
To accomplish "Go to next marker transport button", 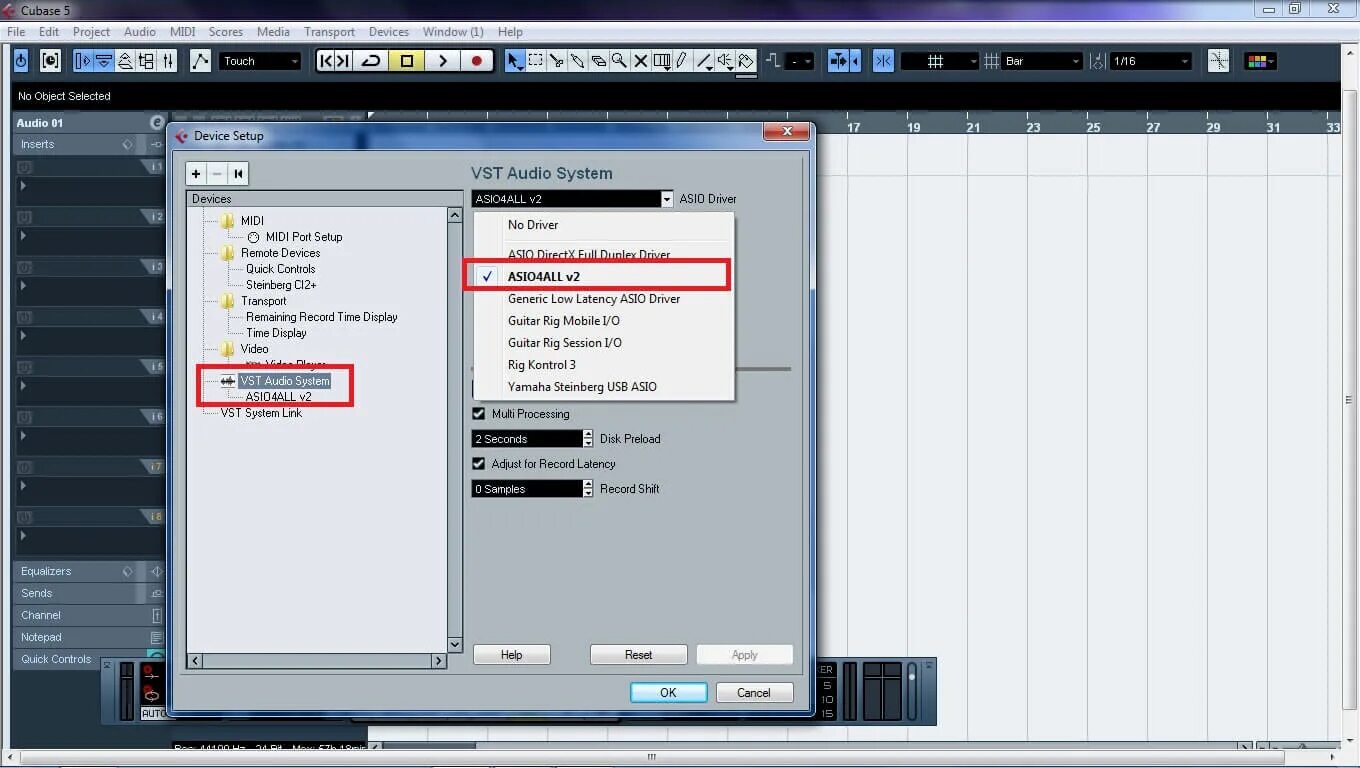I will click(x=343, y=61).
